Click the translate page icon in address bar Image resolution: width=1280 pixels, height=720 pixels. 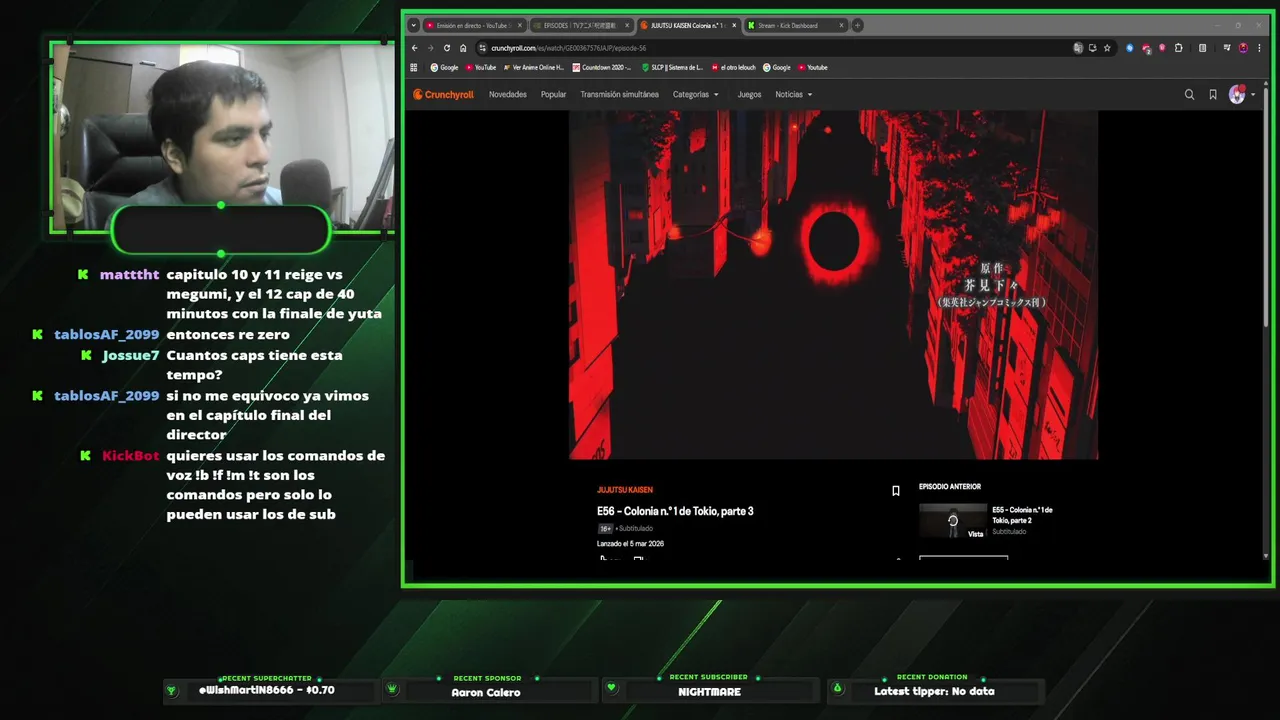pyautogui.click(x=1078, y=48)
